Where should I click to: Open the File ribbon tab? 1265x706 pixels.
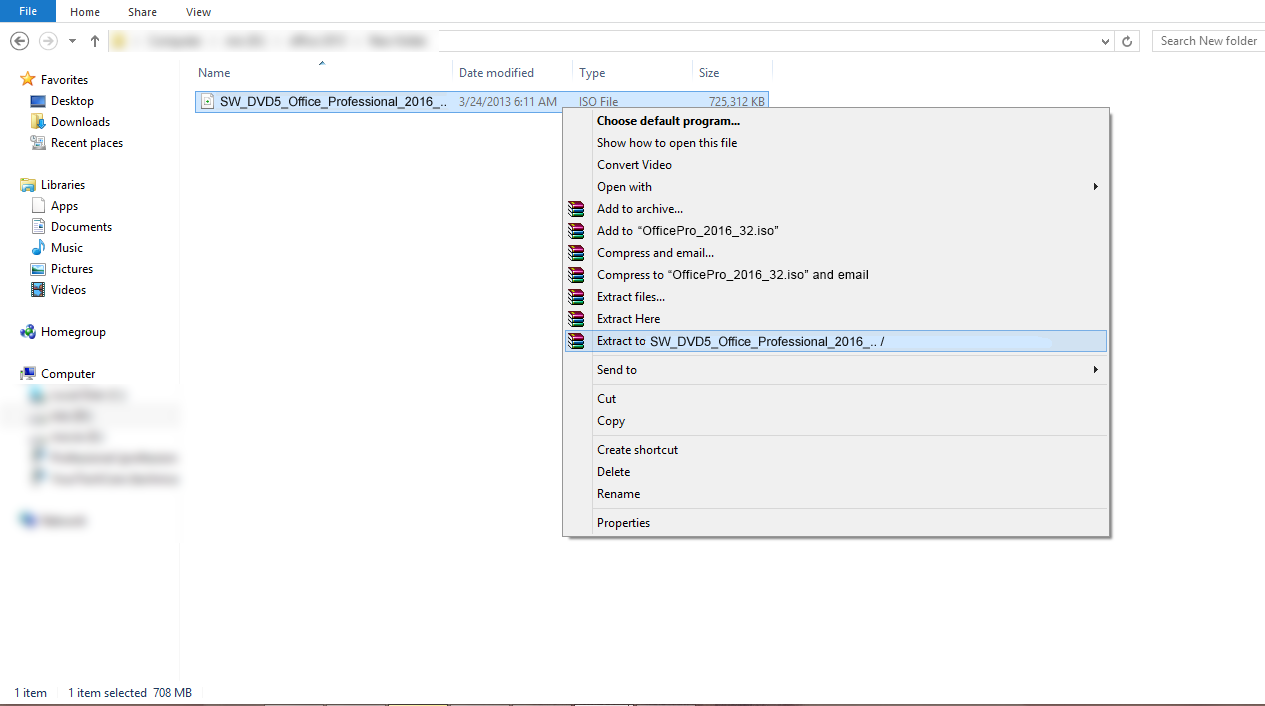(x=28, y=12)
